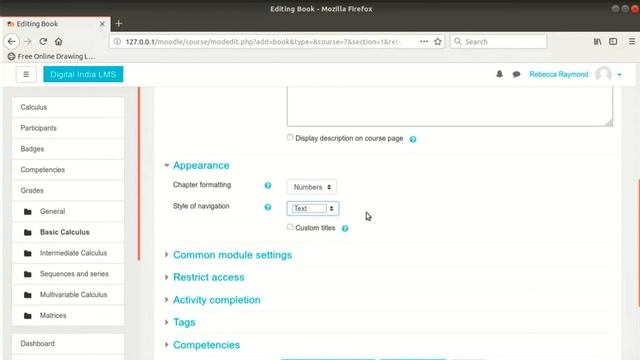The width and height of the screenshot is (640, 360).
Task: Click the folder icon beside Basic Calculus
Action: pos(28,232)
